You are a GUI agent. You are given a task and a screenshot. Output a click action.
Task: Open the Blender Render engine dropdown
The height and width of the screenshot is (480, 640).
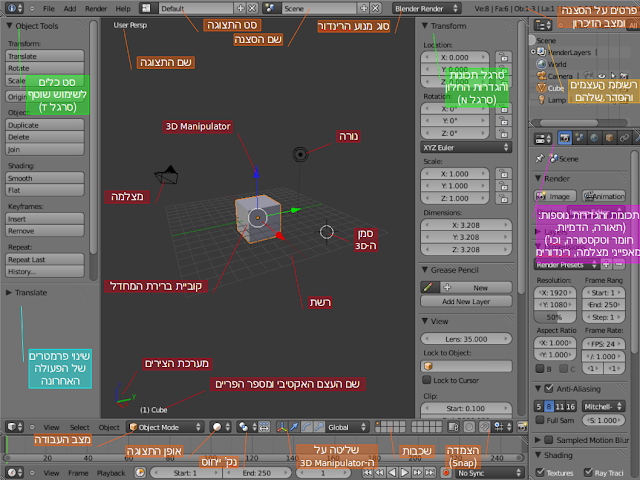[x=427, y=8]
